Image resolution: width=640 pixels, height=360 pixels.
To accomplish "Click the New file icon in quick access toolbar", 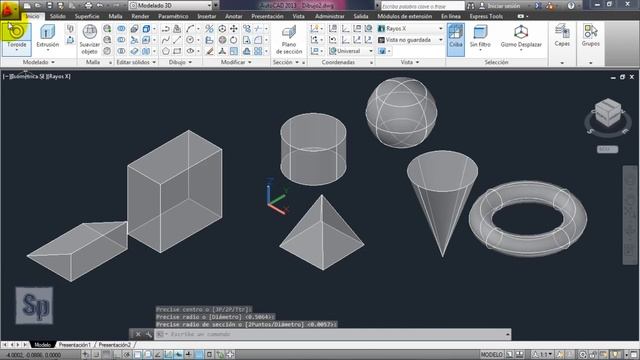I will 27,6.
